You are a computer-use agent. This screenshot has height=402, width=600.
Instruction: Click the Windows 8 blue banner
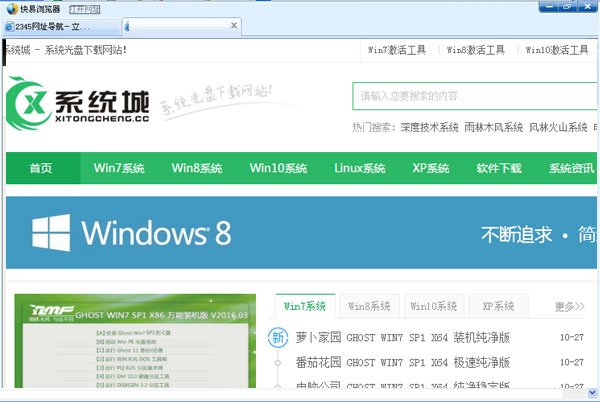301,233
